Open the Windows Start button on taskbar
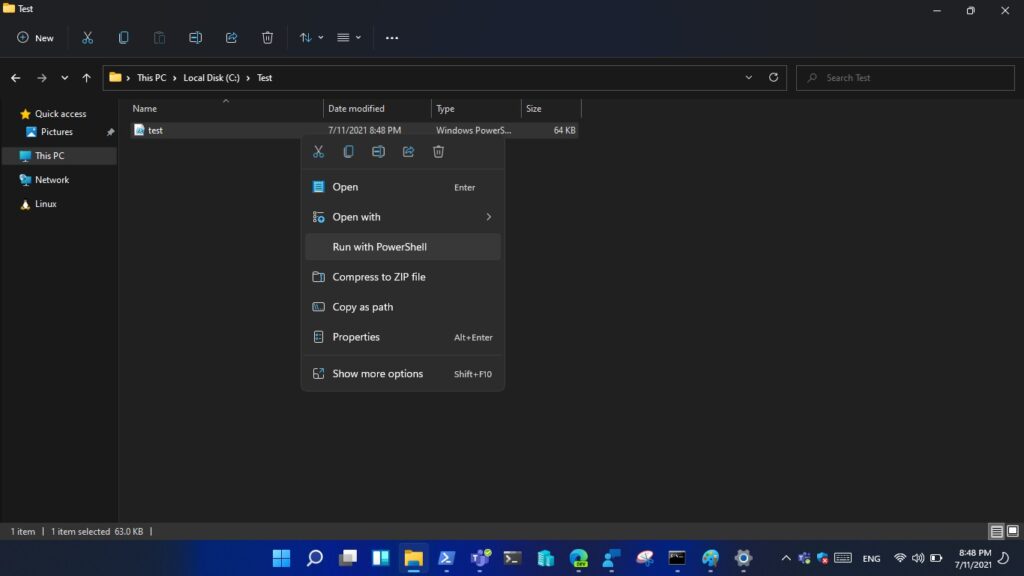Image resolution: width=1024 pixels, height=576 pixels. [x=281, y=558]
